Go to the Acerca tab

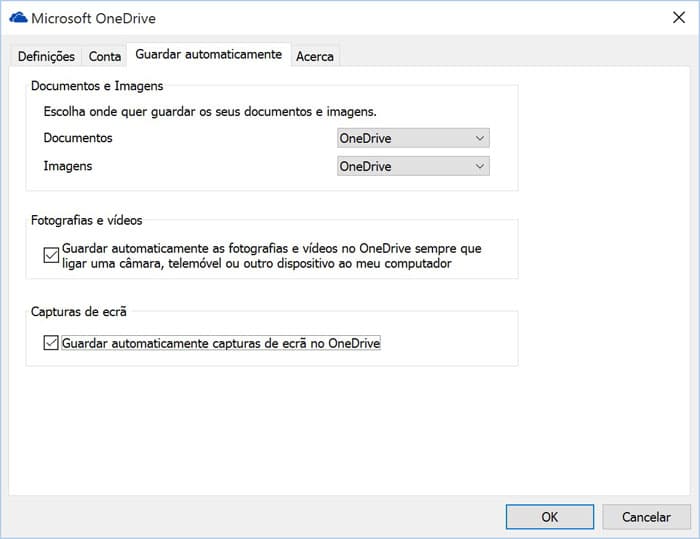point(315,56)
